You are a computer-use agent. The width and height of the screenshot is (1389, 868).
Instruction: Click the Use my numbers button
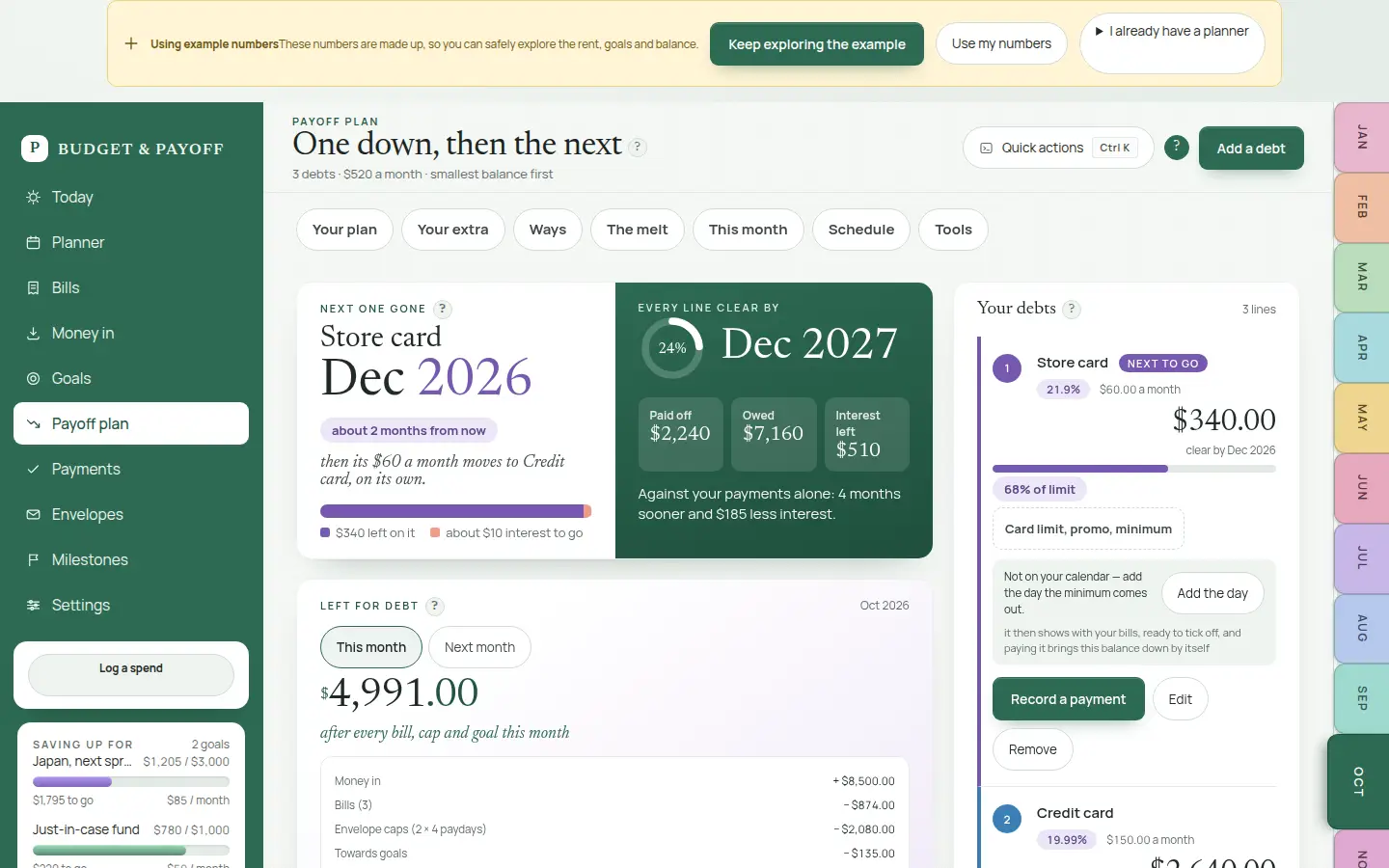[1001, 43]
